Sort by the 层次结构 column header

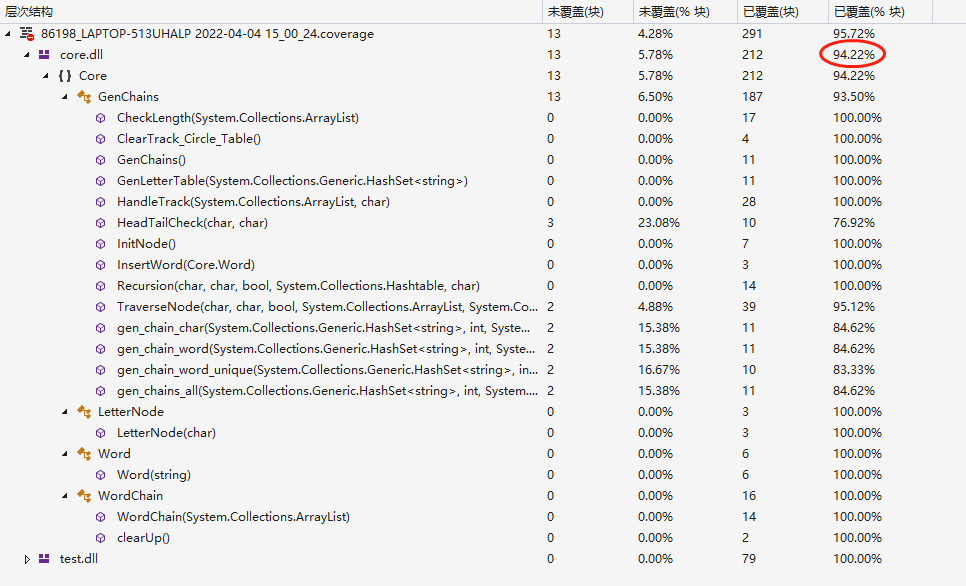pos(271,12)
